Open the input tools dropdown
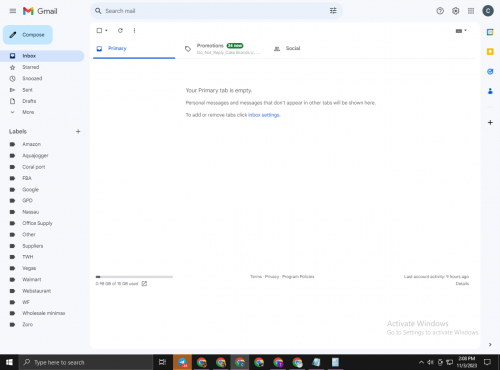The image size is (500, 370). point(461,31)
